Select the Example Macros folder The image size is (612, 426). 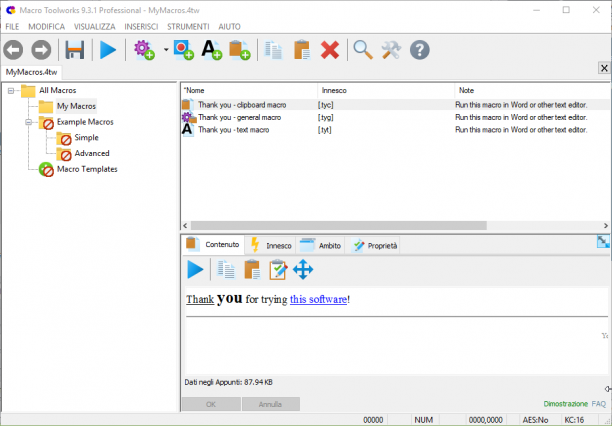pos(85,122)
